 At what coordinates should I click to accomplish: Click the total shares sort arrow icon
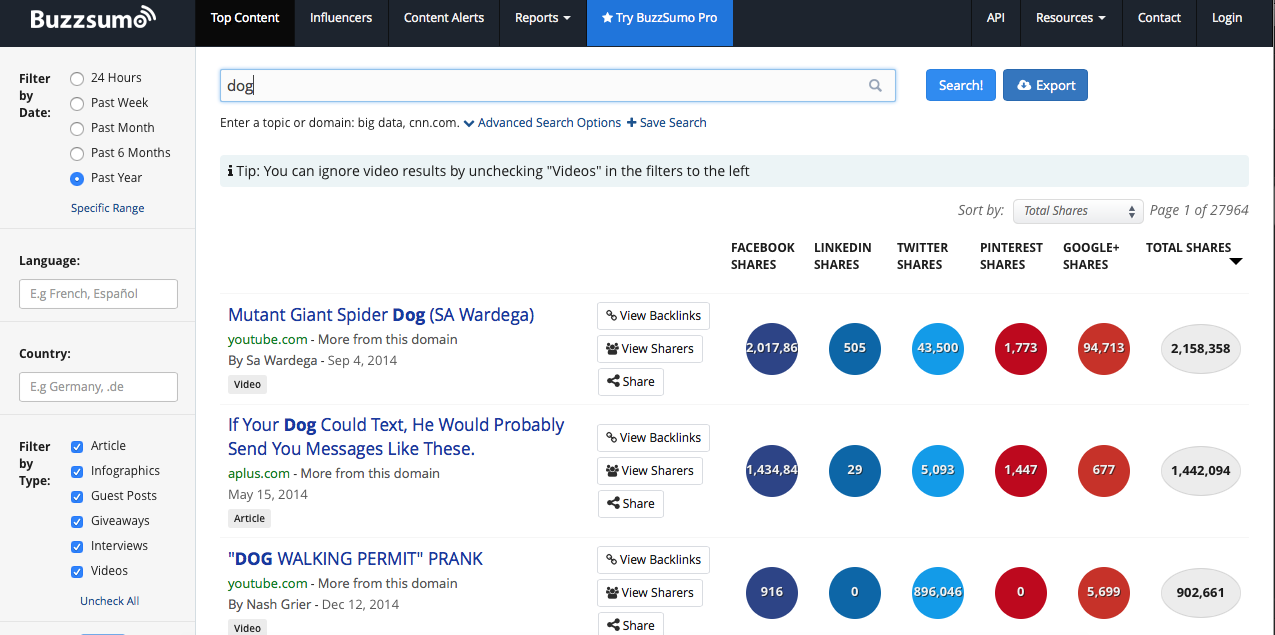click(x=1235, y=262)
